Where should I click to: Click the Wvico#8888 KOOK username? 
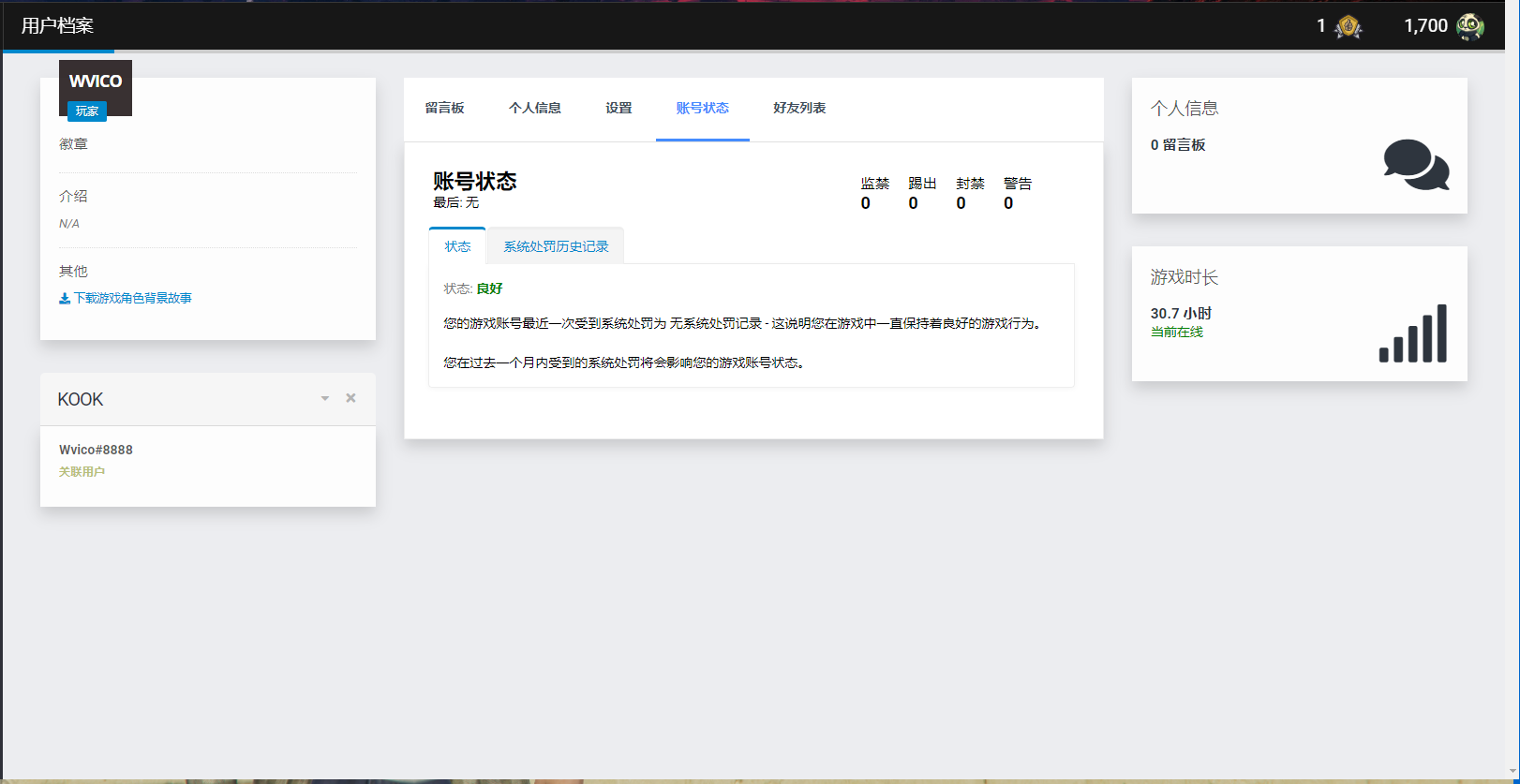tap(96, 450)
